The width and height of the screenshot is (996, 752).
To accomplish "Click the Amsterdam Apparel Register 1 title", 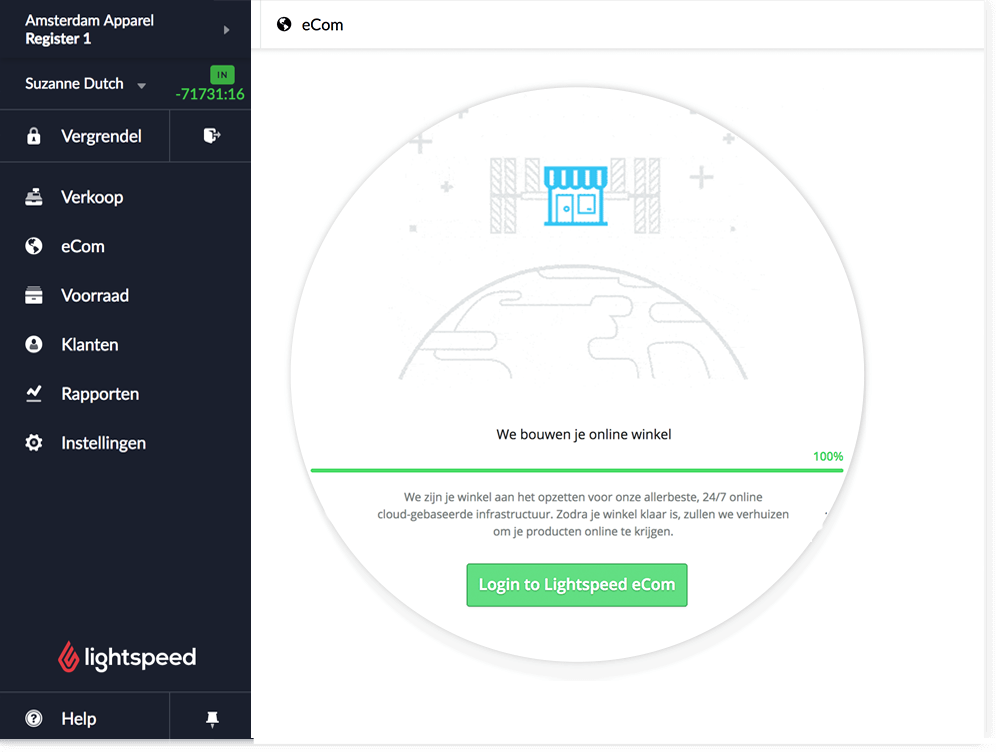I will click(90, 29).
